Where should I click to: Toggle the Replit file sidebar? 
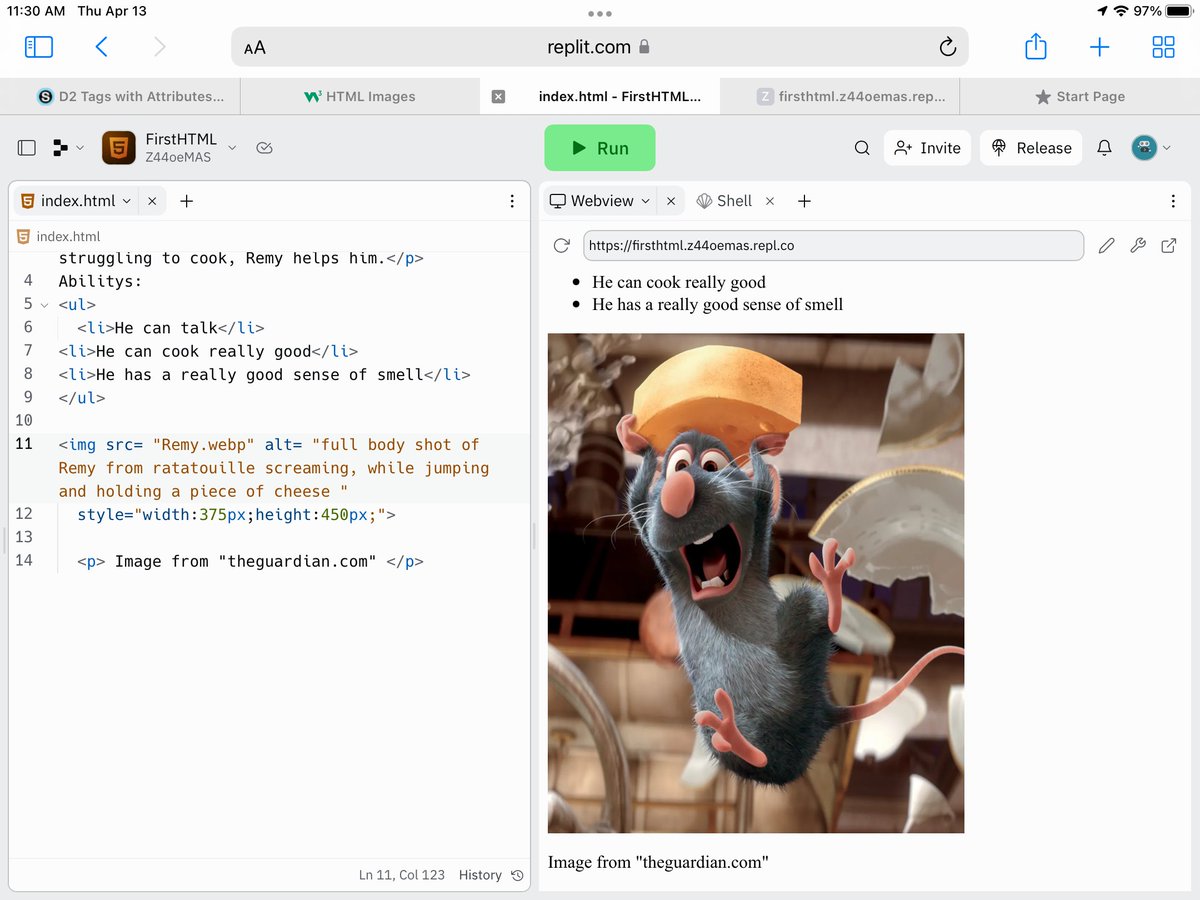click(x=27, y=148)
